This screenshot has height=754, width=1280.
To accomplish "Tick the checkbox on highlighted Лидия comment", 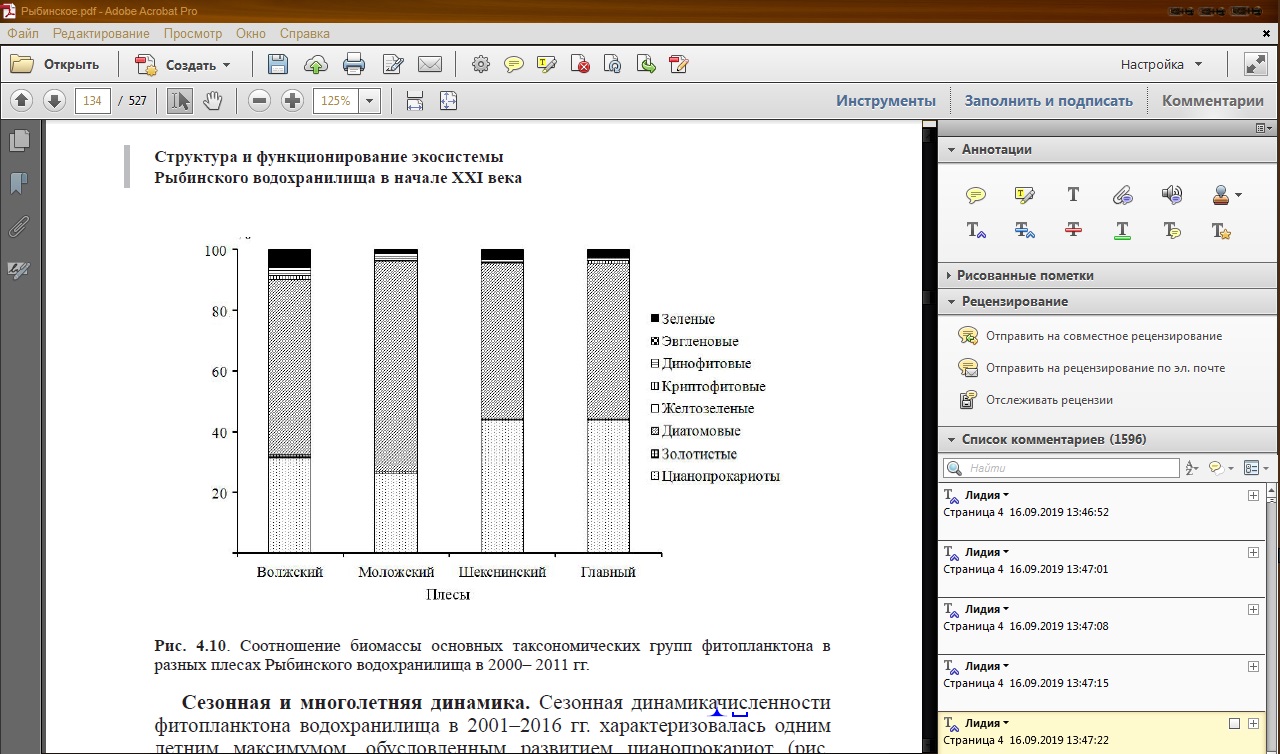I will pyautogui.click(x=1234, y=723).
